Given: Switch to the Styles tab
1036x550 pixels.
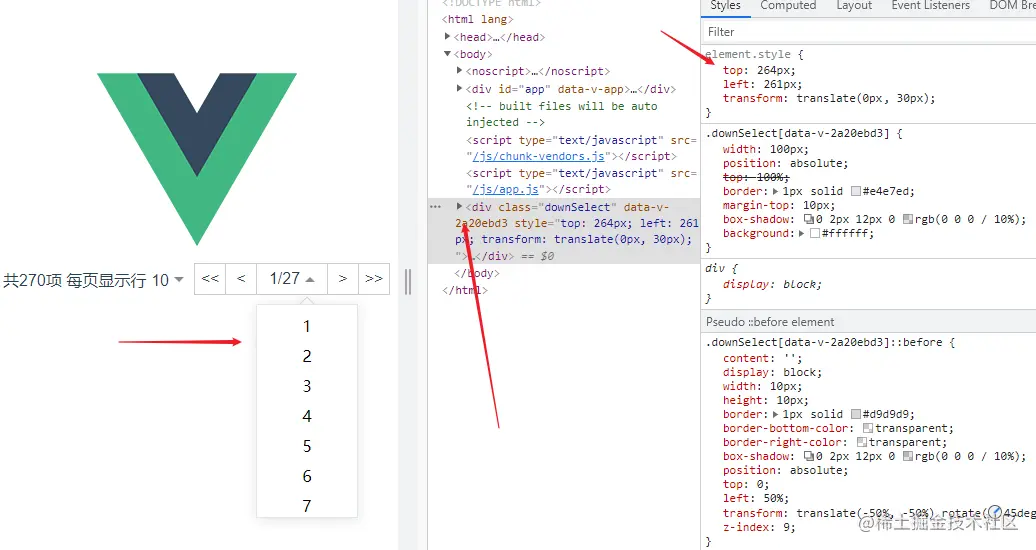Looking at the screenshot, I should (725, 5).
